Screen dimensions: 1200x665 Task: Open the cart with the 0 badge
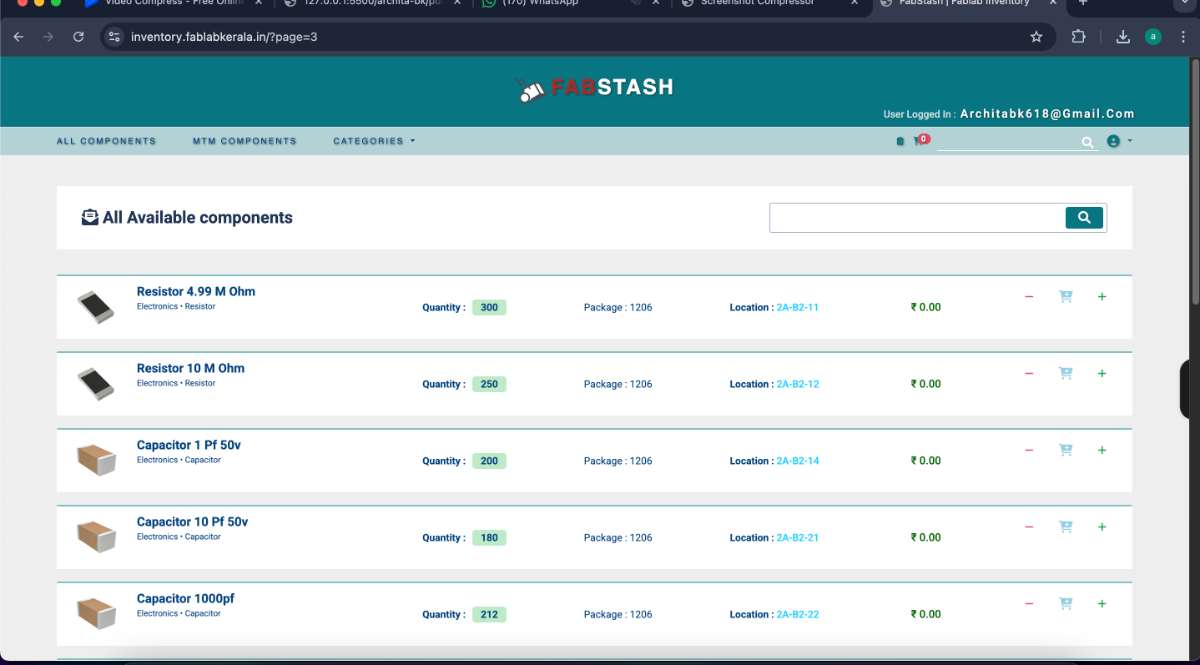pyautogui.click(x=920, y=141)
